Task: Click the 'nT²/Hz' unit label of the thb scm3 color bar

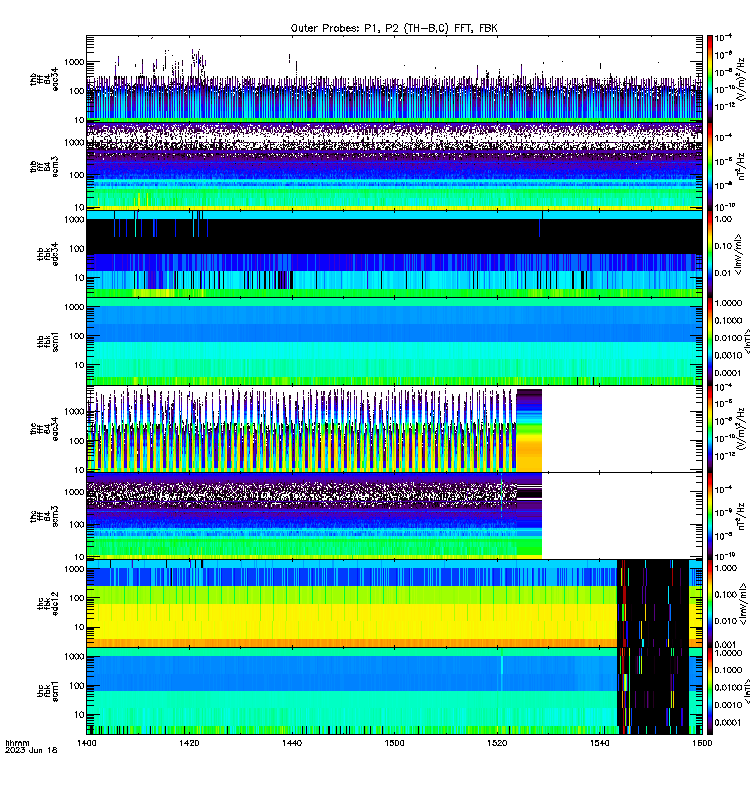Action: point(741,166)
